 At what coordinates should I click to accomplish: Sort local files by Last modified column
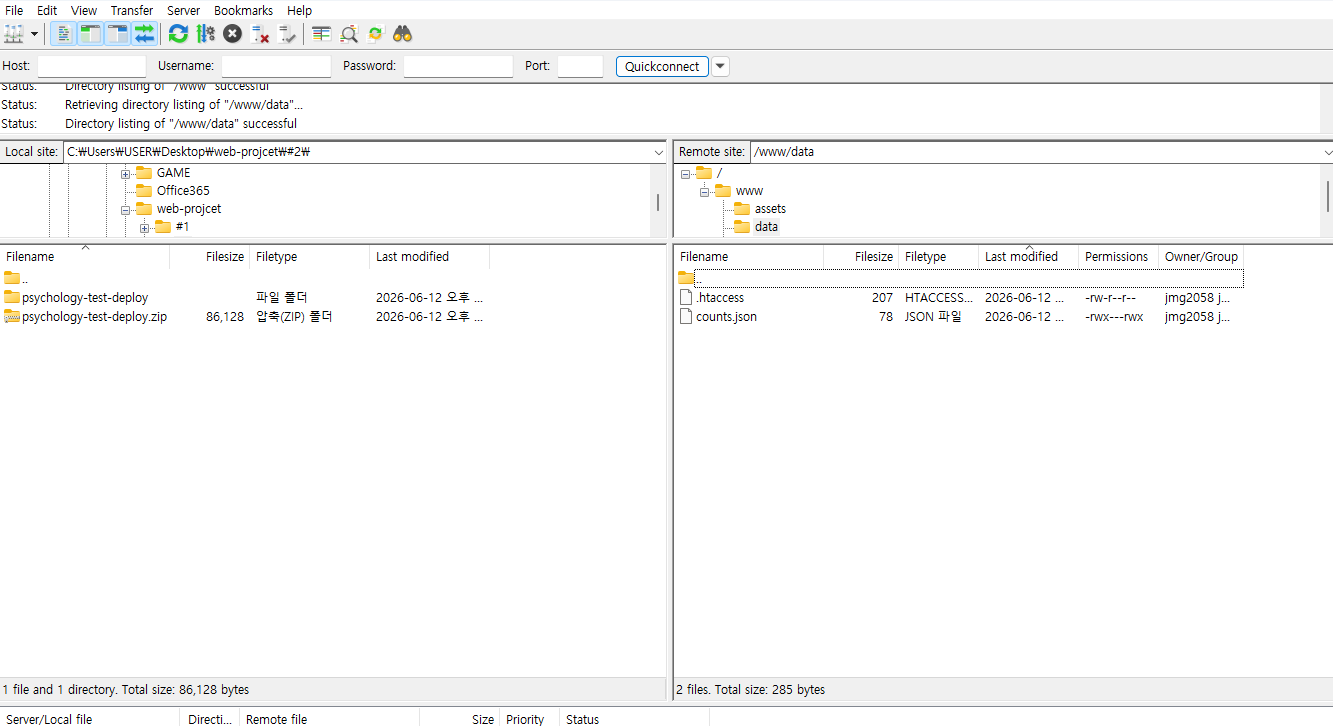(x=430, y=257)
